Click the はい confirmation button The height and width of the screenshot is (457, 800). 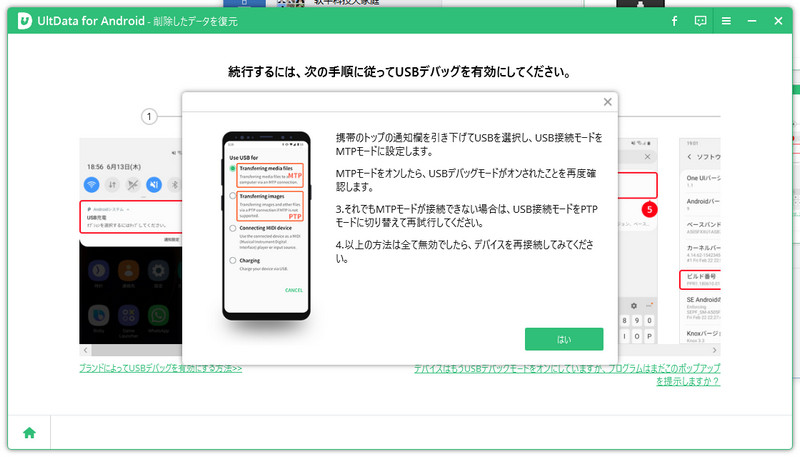click(x=564, y=339)
